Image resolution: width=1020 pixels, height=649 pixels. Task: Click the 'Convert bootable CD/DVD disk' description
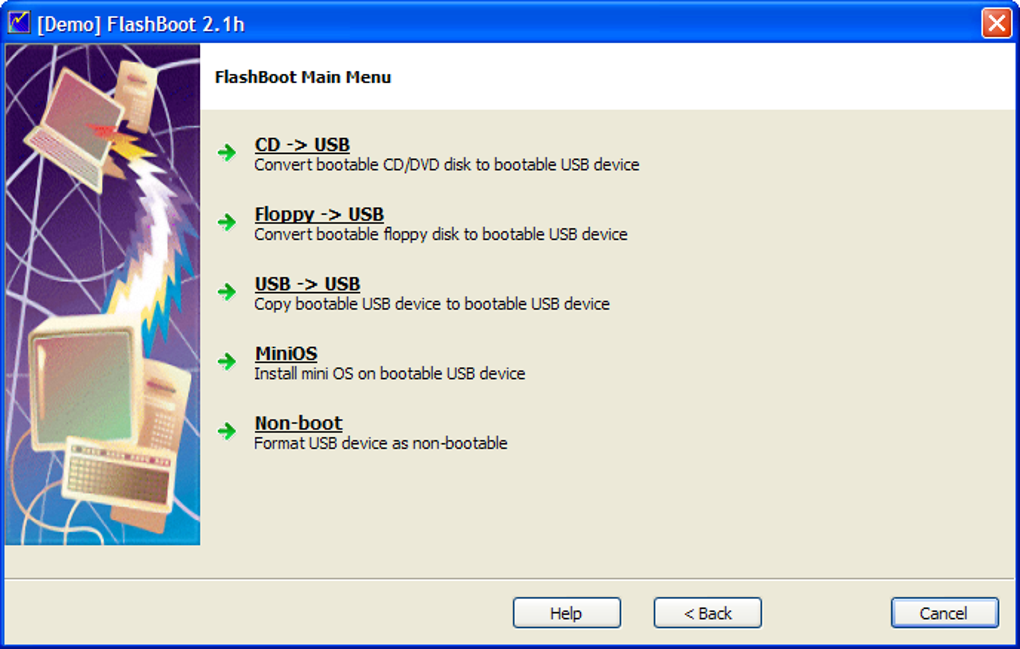coord(447,165)
